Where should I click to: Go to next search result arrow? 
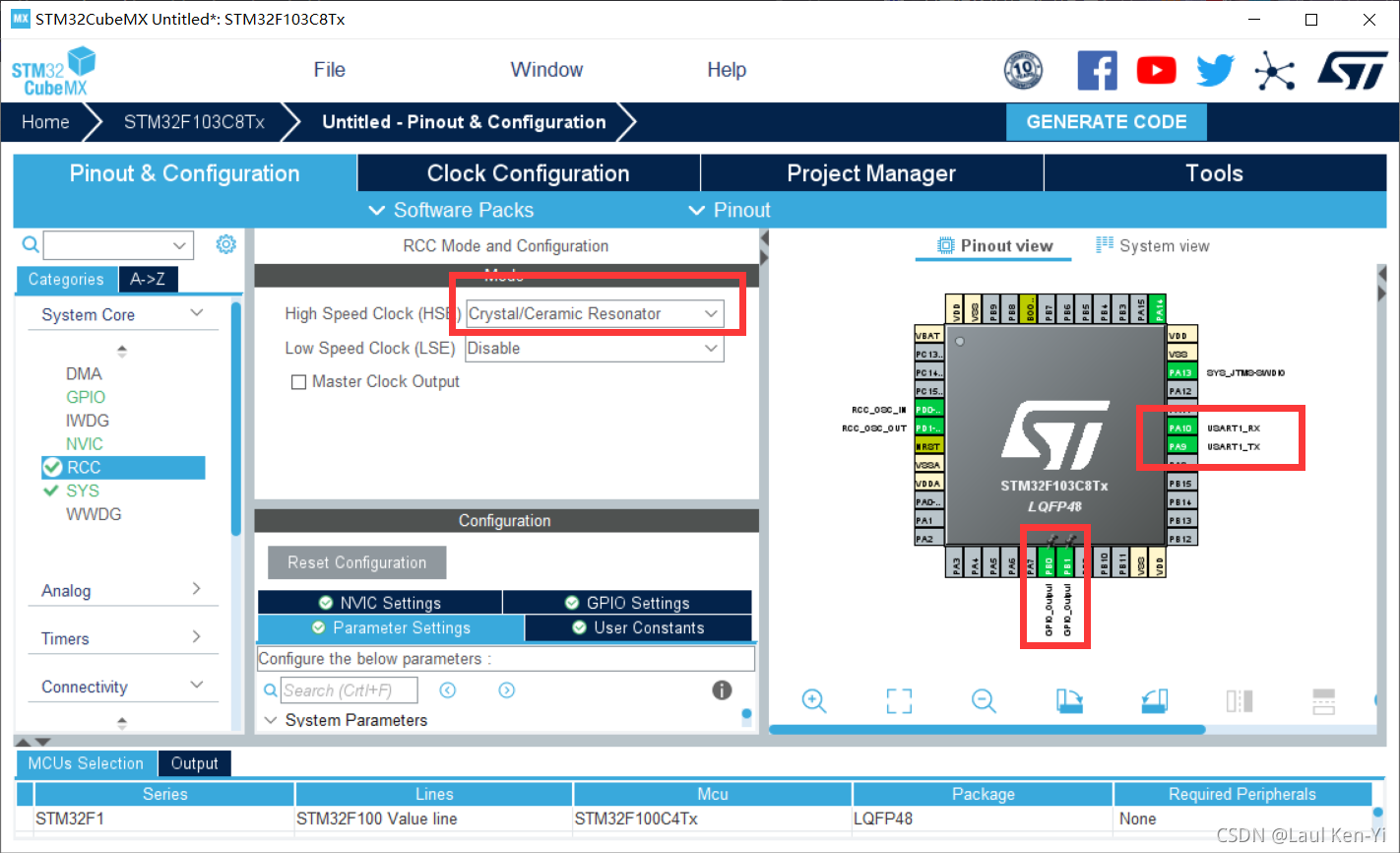pyautogui.click(x=507, y=690)
